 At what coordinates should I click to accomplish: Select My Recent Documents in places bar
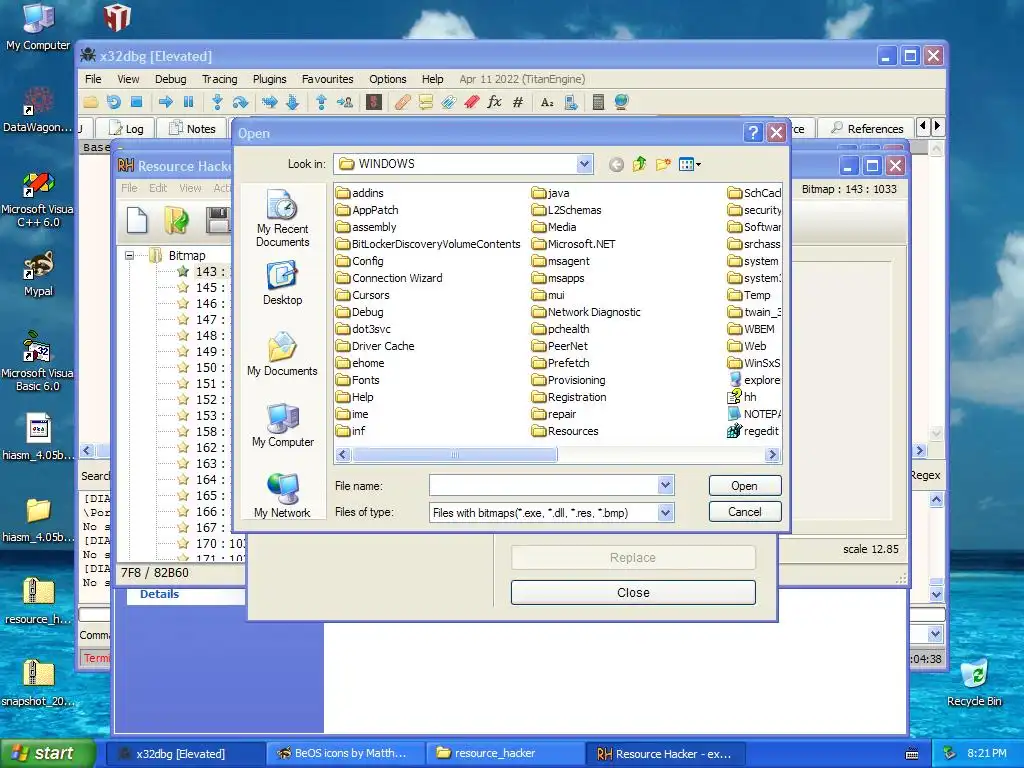[283, 218]
